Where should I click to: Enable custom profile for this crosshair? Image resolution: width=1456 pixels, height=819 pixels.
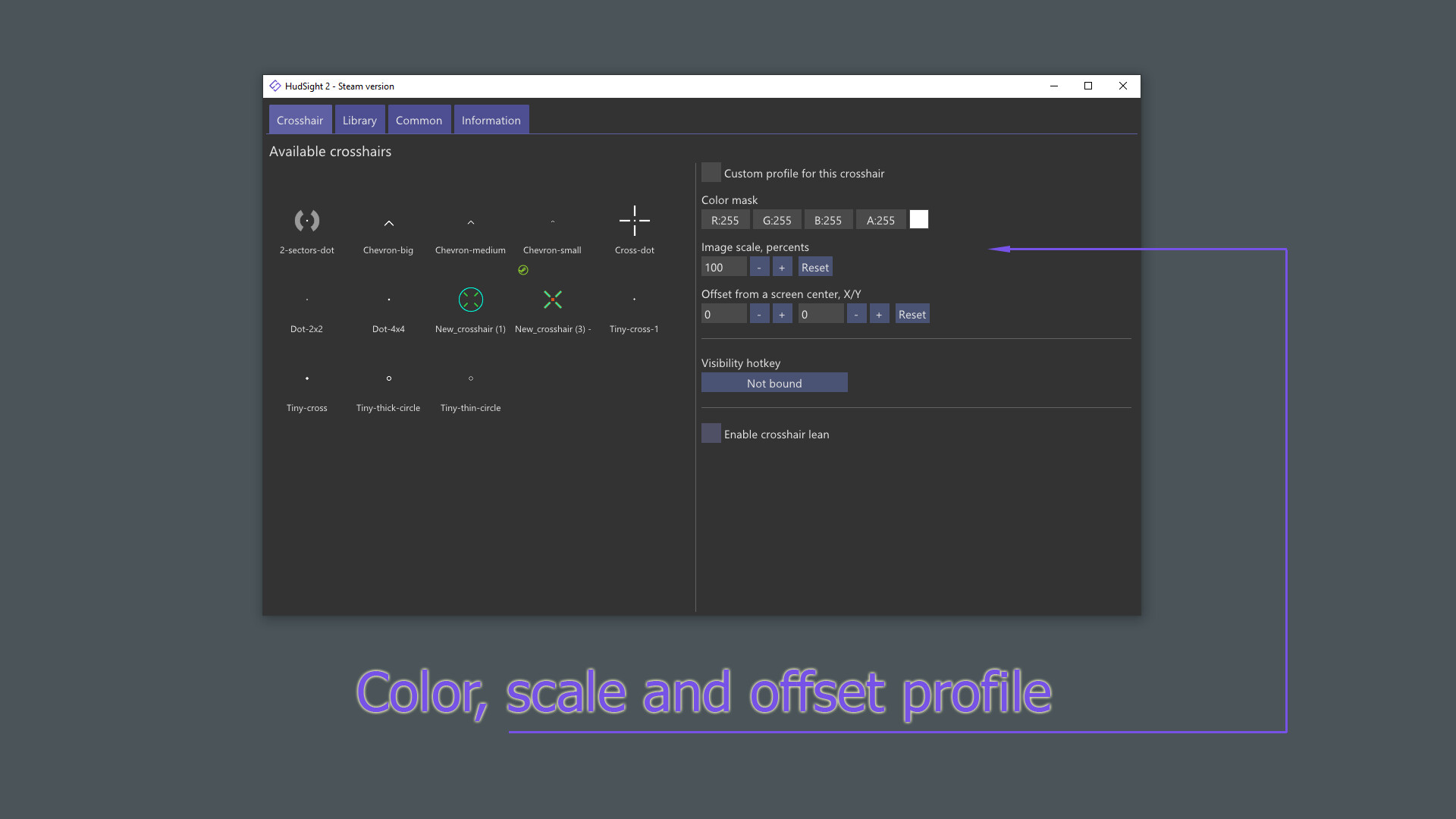coord(711,172)
